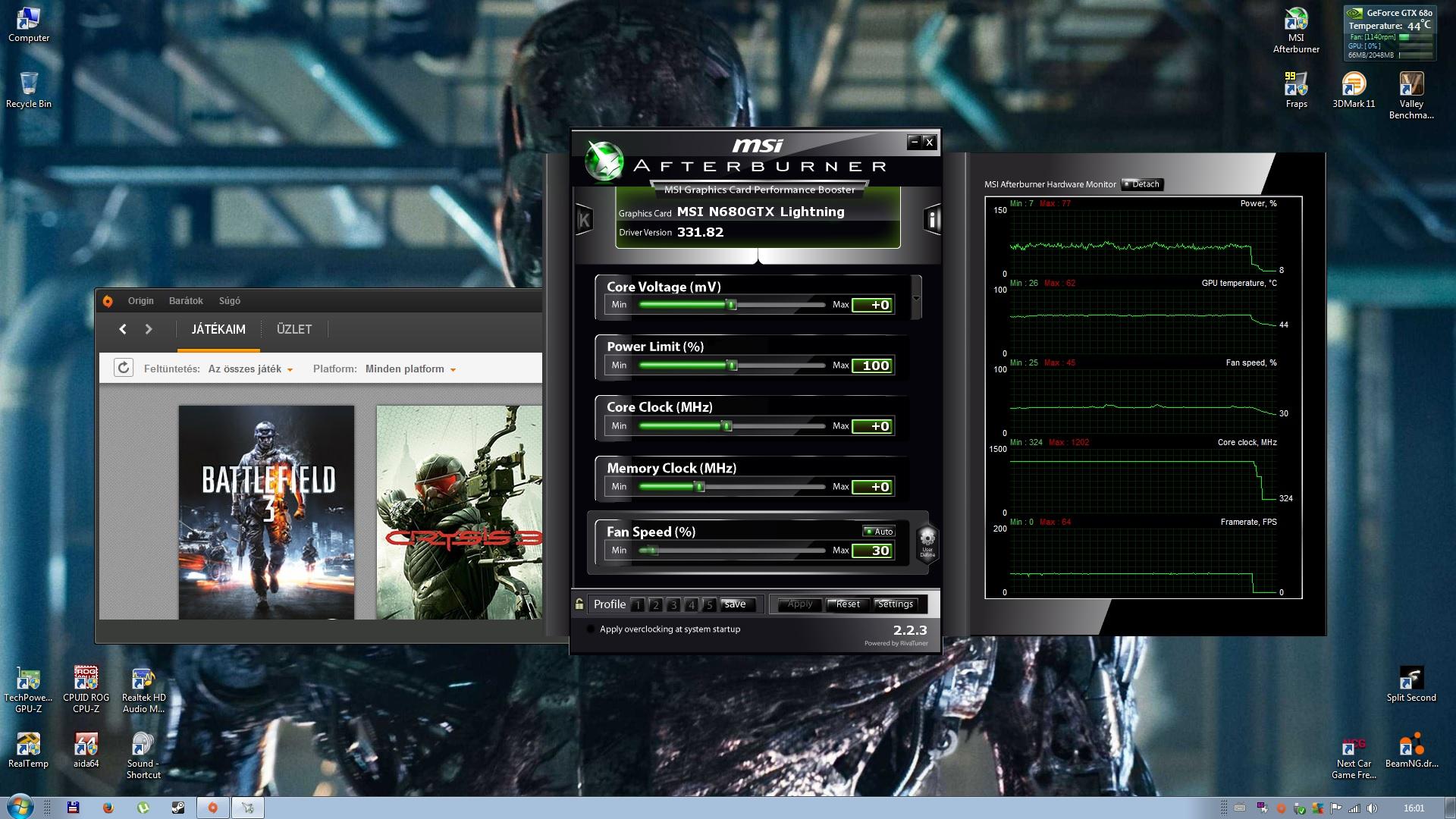This screenshot has height=819, width=1456.
Task: Click uTorrent icon in taskbar
Action: click(143, 808)
